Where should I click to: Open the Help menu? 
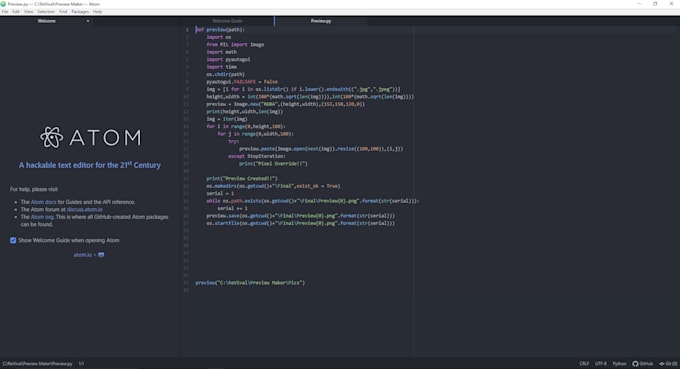coord(98,12)
